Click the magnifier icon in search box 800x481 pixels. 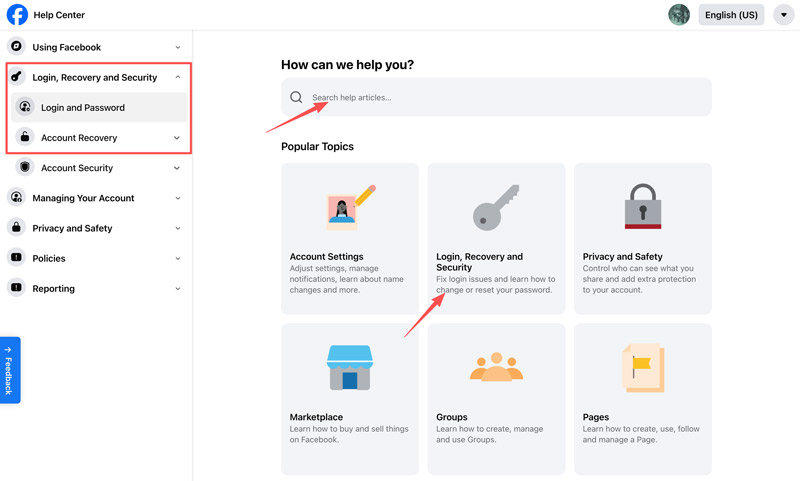point(296,97)
